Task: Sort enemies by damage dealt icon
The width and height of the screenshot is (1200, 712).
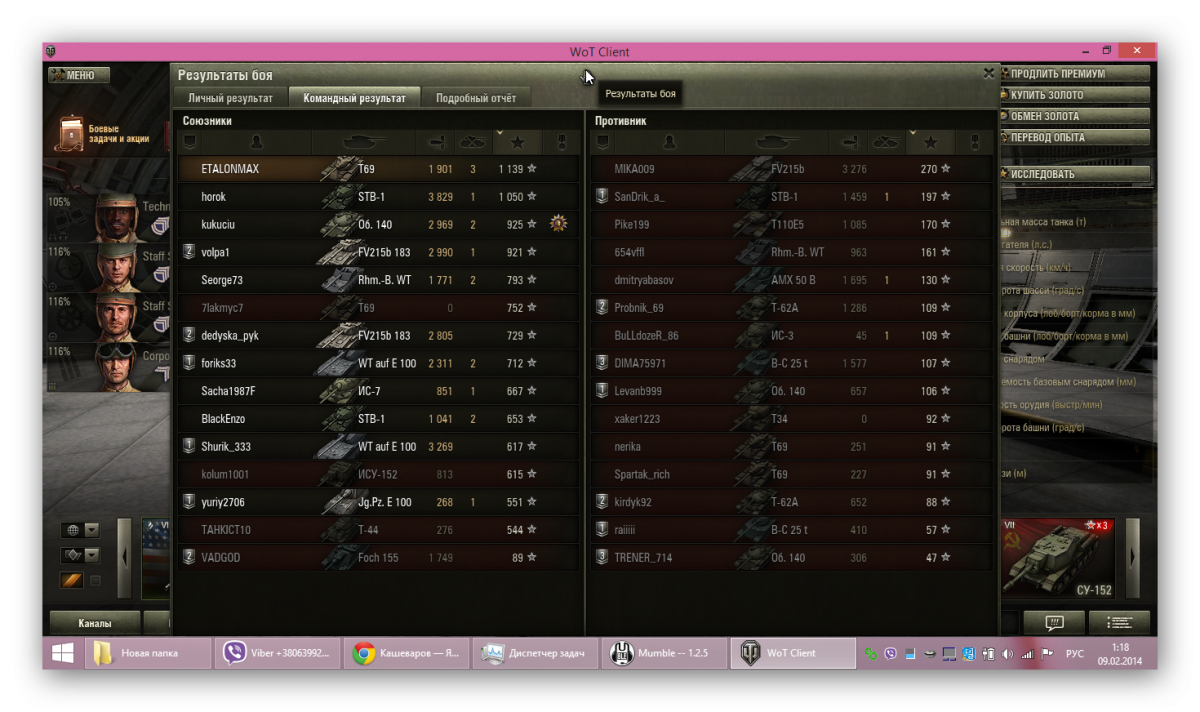Action: point(850,143)
